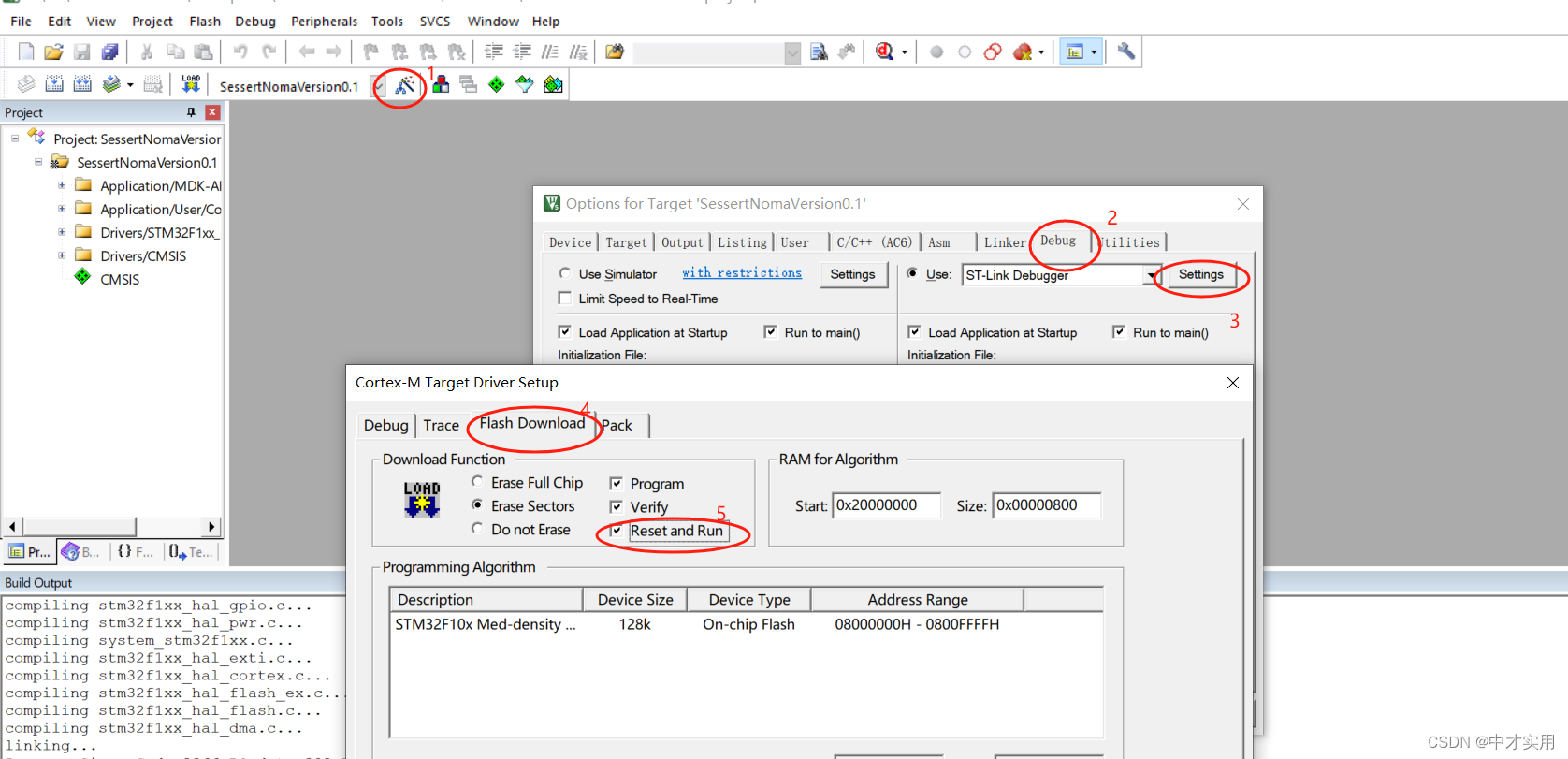Screen dimensions: 1568x759
Task: Toggle the Program checkbox
Action: (x=617, y=483)
